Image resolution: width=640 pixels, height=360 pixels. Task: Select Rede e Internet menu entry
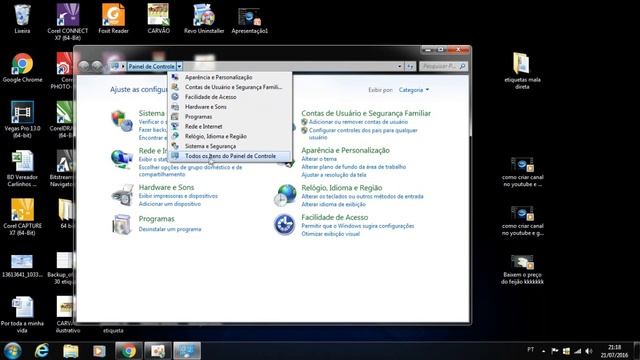click(230, 126)
